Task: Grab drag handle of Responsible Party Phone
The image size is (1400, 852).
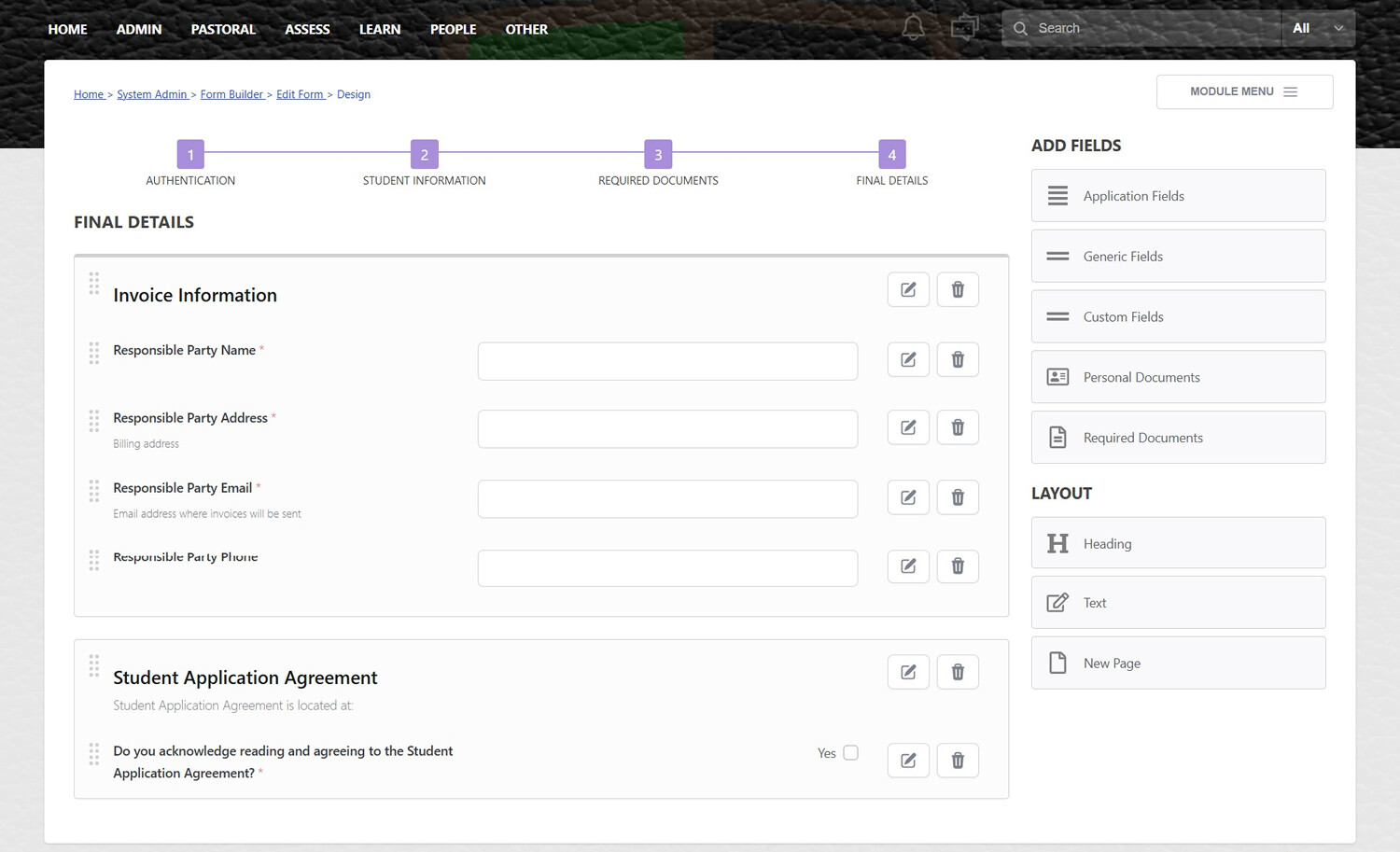Action: click(94, 560)
